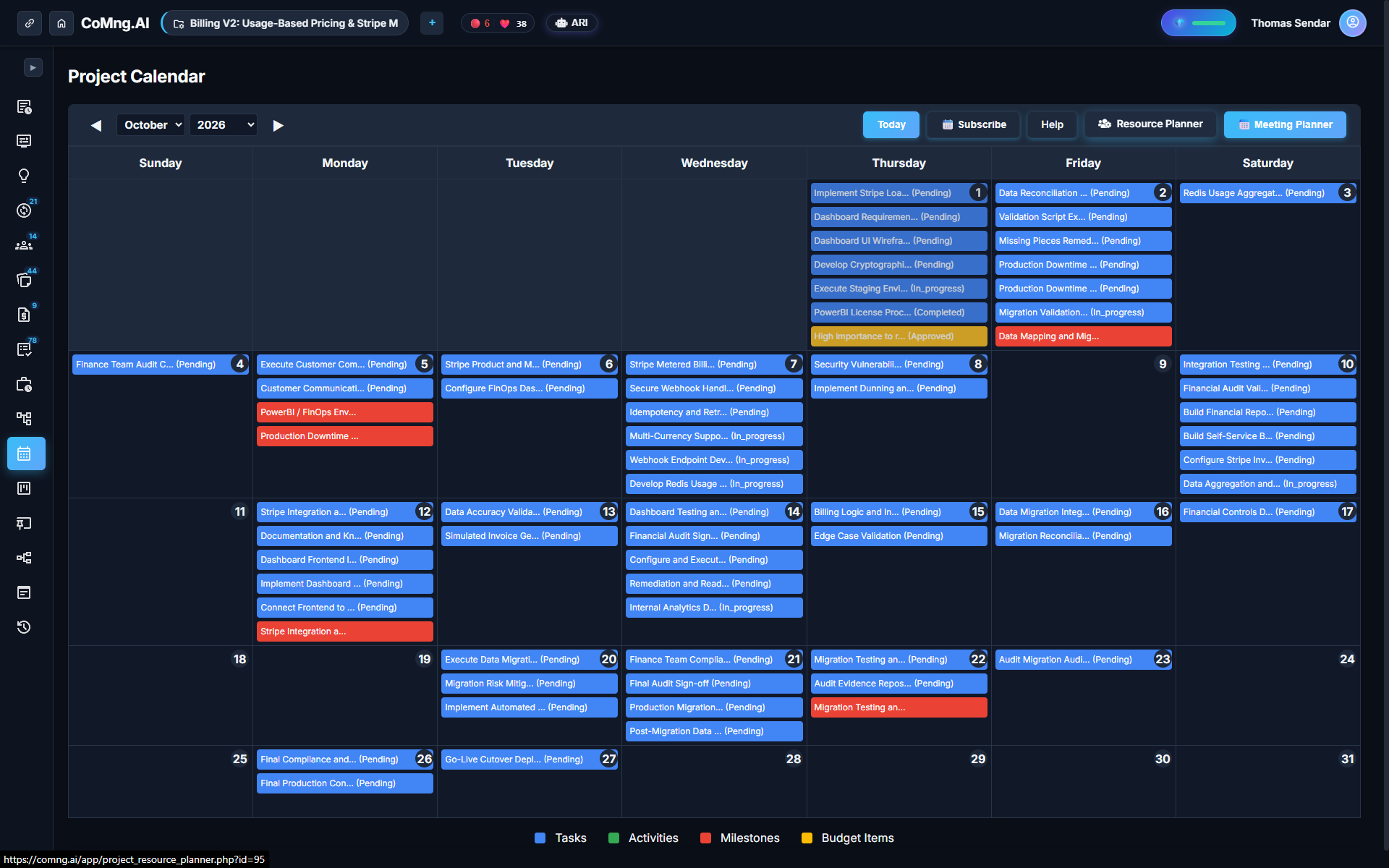The image size is (1389, 868).
Task: Open the node diagram sidebar icon
Action: click(24, 558)
